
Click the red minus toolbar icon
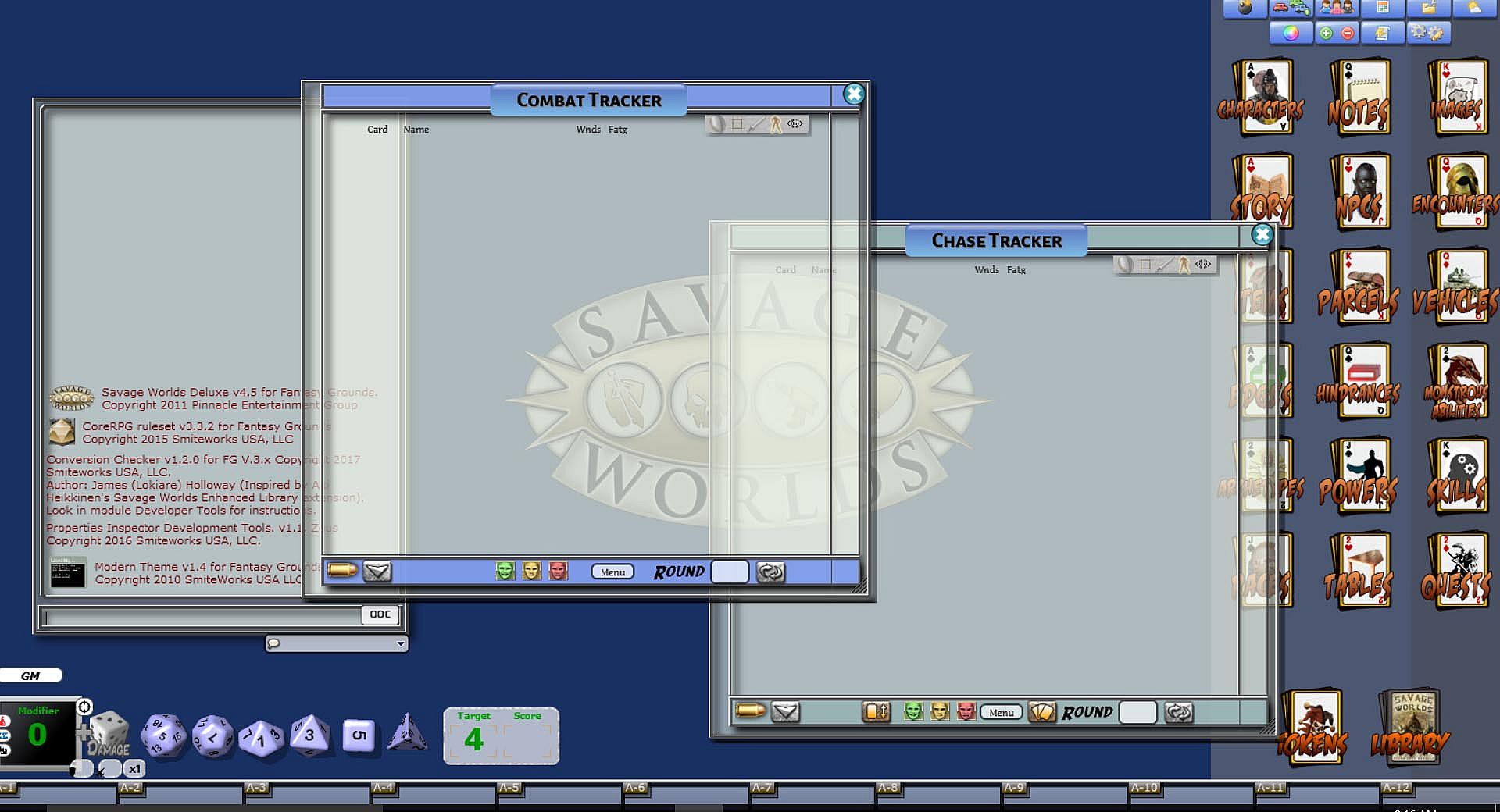(1348, 33)
